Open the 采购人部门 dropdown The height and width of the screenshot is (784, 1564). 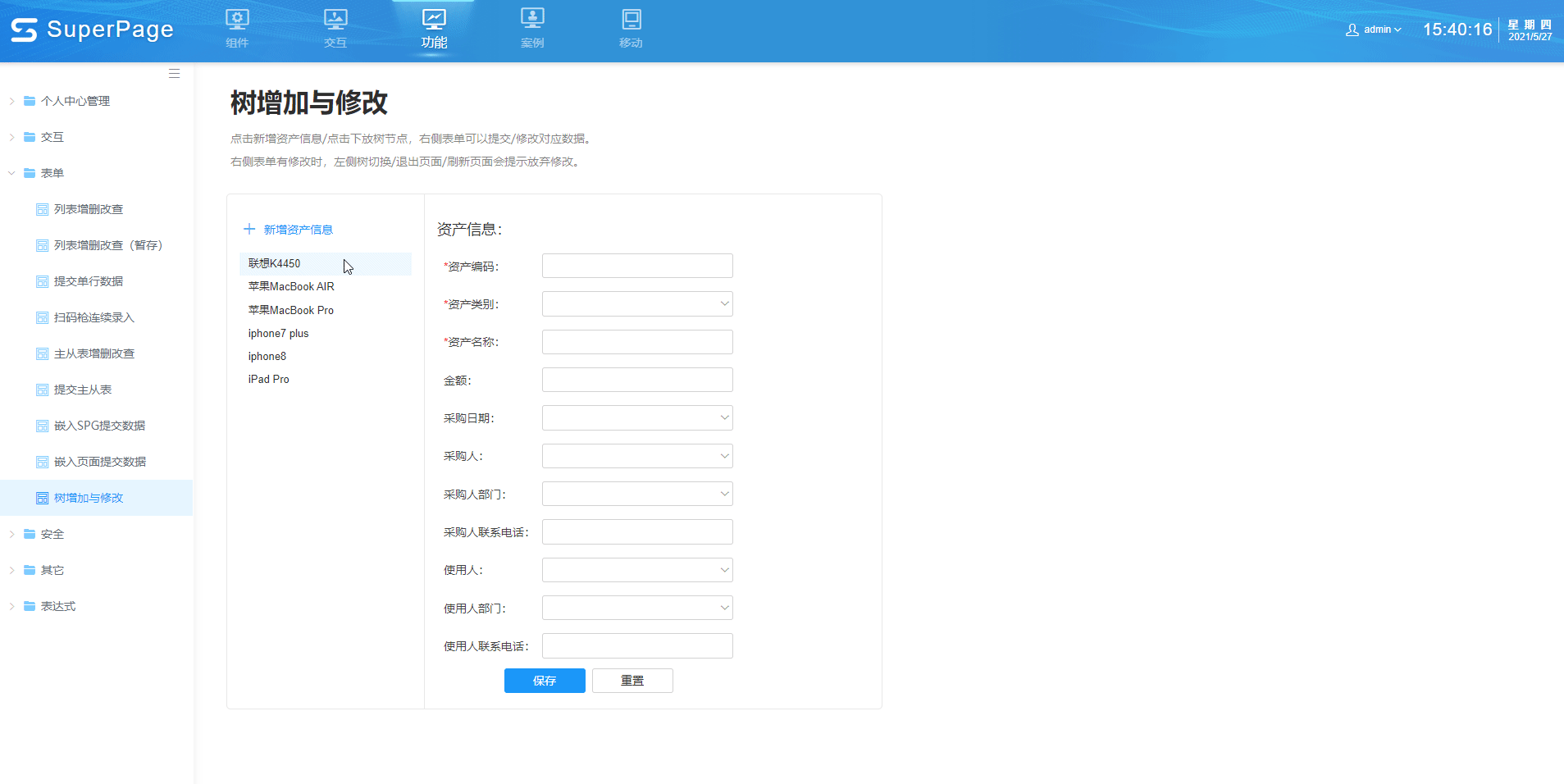[636, 494]
